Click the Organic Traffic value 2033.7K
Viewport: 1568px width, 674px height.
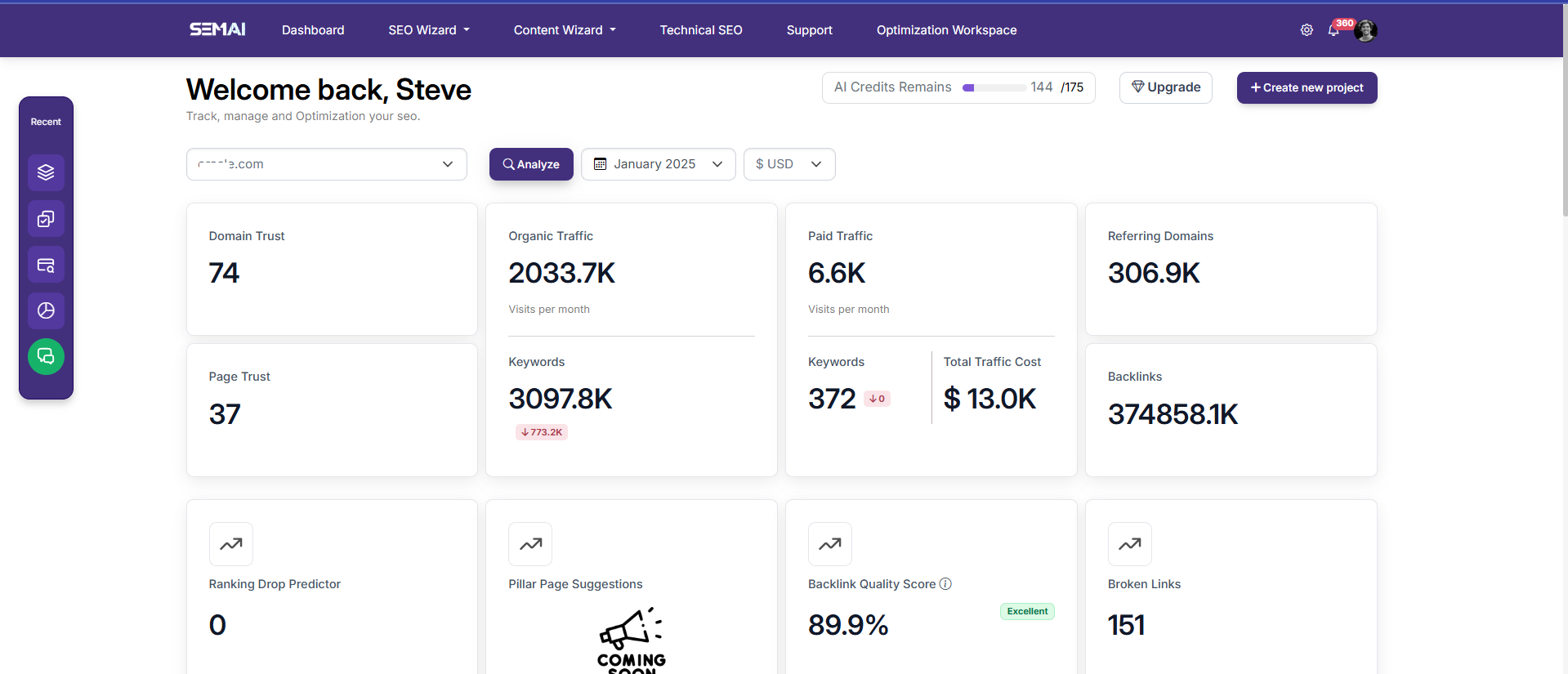(562, 273)
